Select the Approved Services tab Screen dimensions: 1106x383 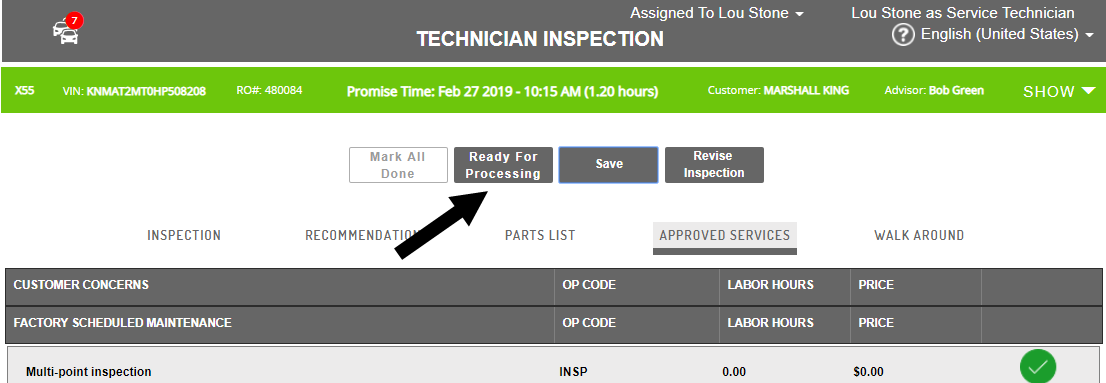pyautogui.click(x=724, y=235)
